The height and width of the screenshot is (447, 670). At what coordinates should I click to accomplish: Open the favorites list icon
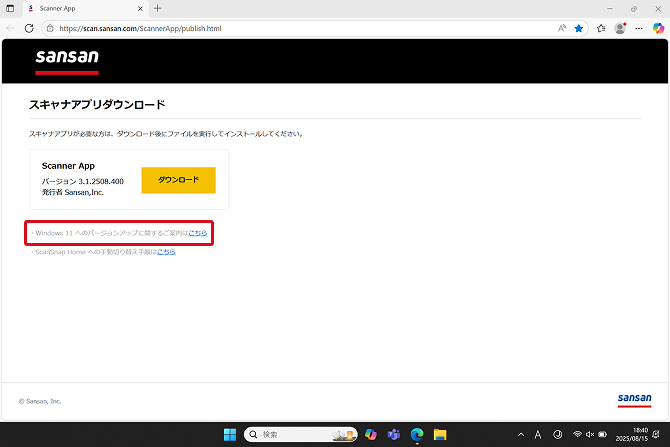click(x=601, y=28)
